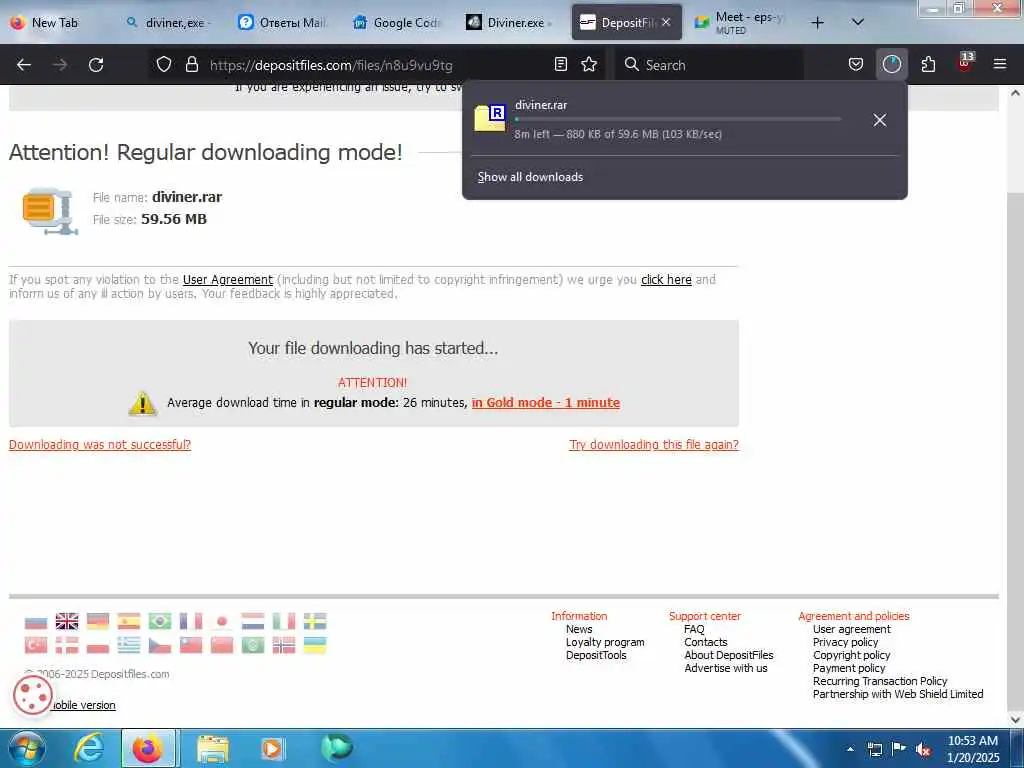Image resolution: width=1024 pixels, height=768 pixels.
Task: Follow the 'click here' violation link
Action: (666, 280)
